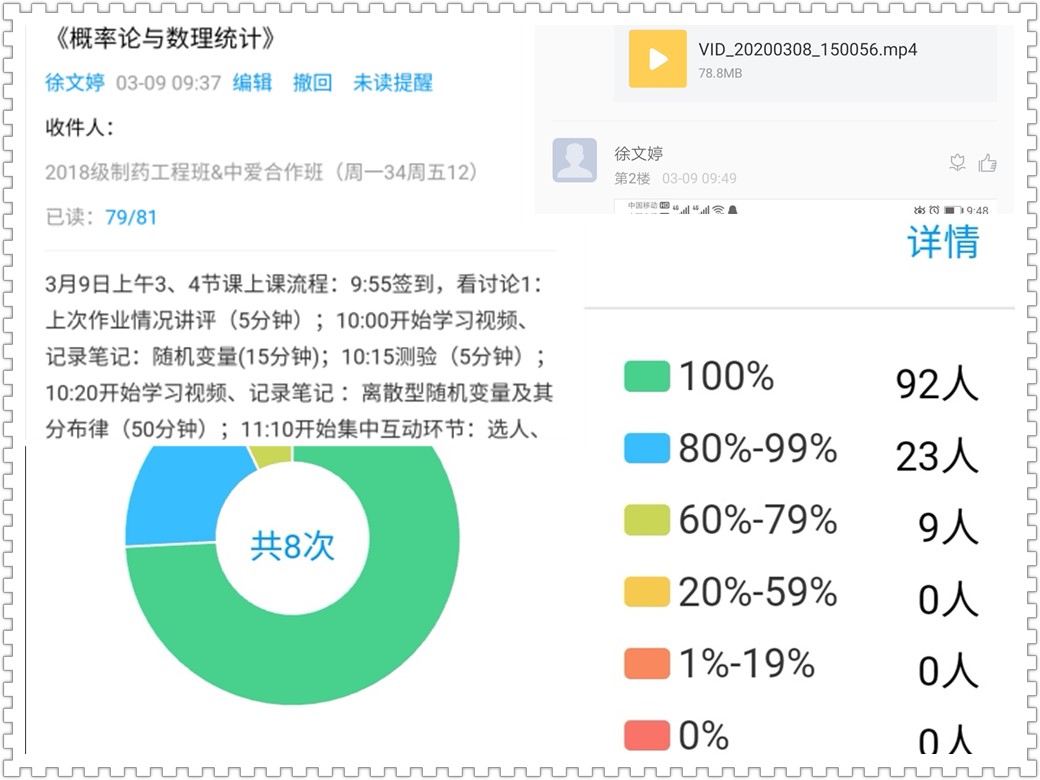
Task: Send a 未读提醒 unread reminder
Action: pyautogui.click(x=393, y=83)
